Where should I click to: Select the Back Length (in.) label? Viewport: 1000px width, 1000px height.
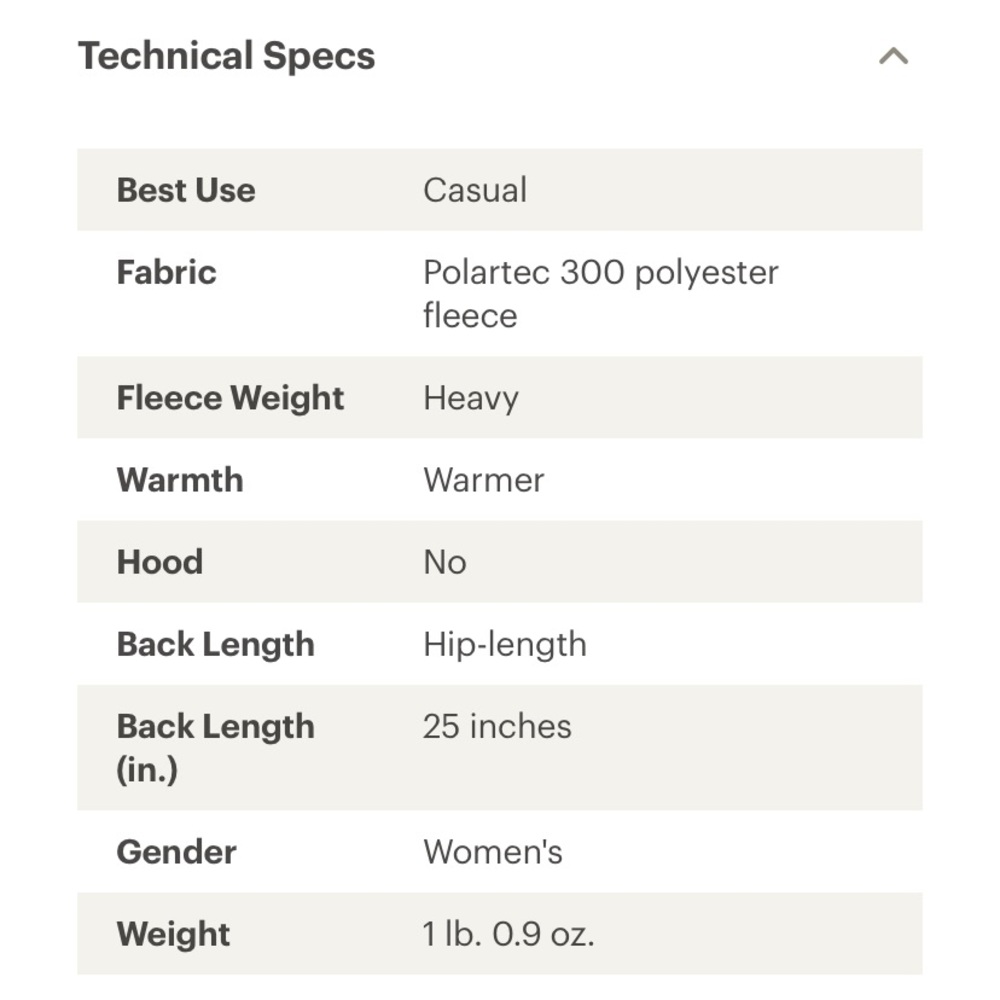[216, 747]
